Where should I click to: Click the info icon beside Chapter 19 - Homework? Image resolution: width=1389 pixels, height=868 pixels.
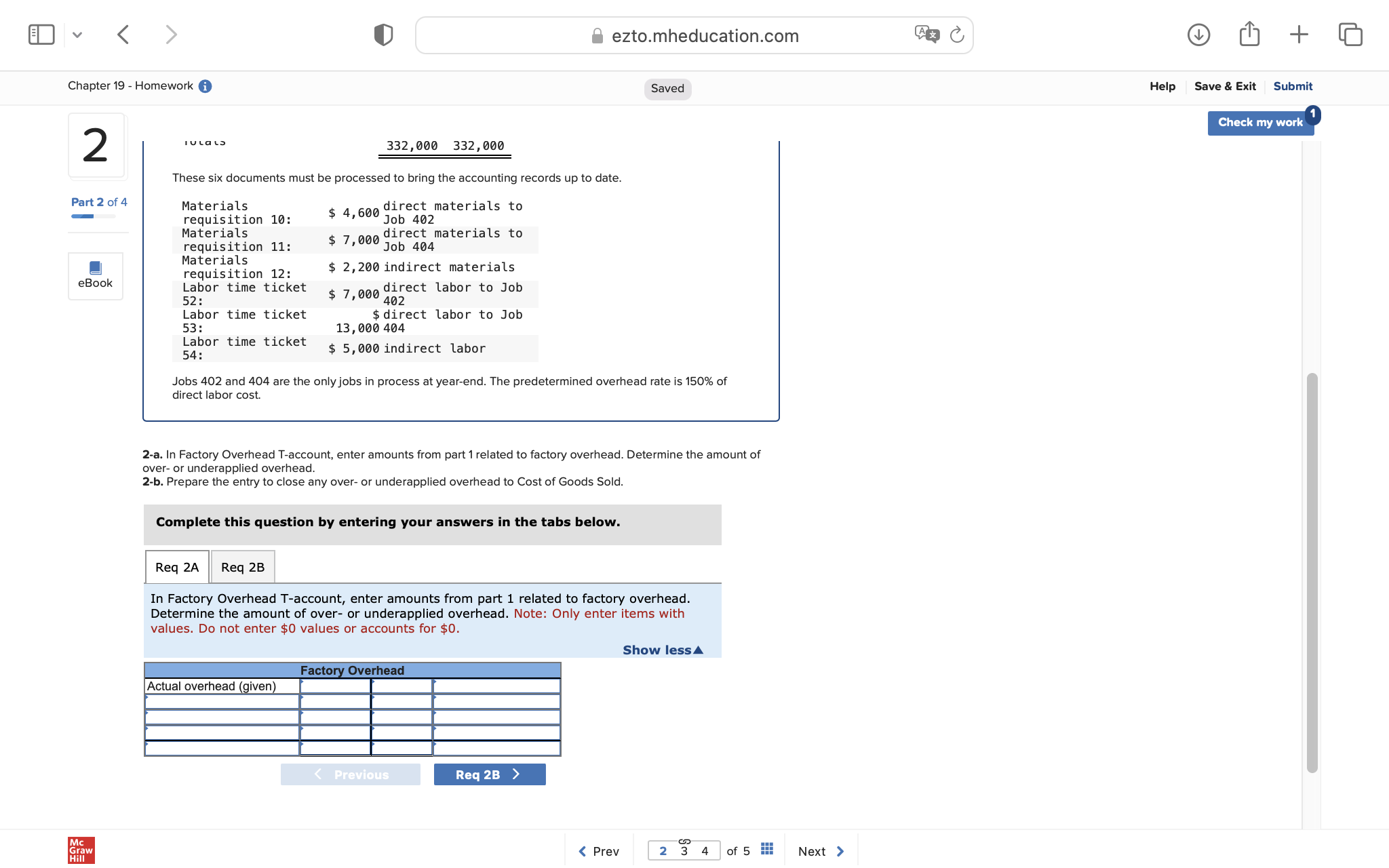click(205, 86)
